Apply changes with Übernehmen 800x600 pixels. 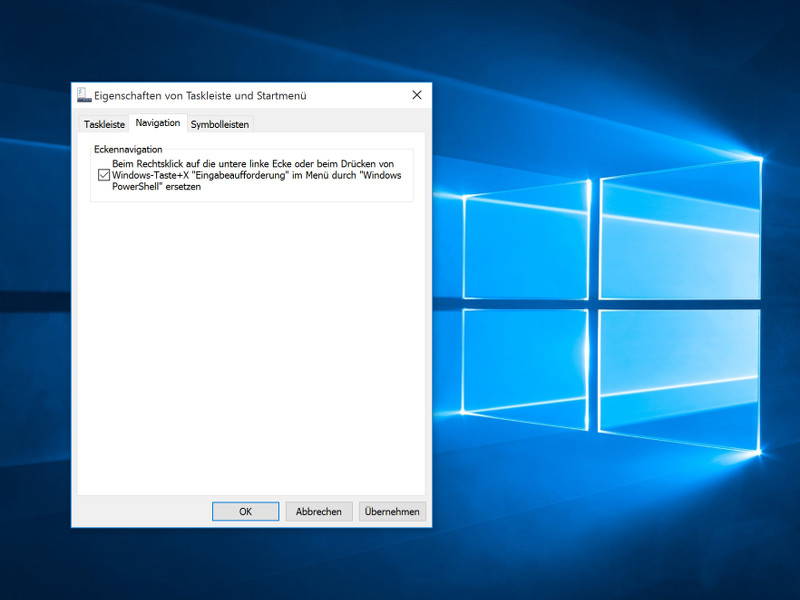pyautogui.click(x=392, y=511)
